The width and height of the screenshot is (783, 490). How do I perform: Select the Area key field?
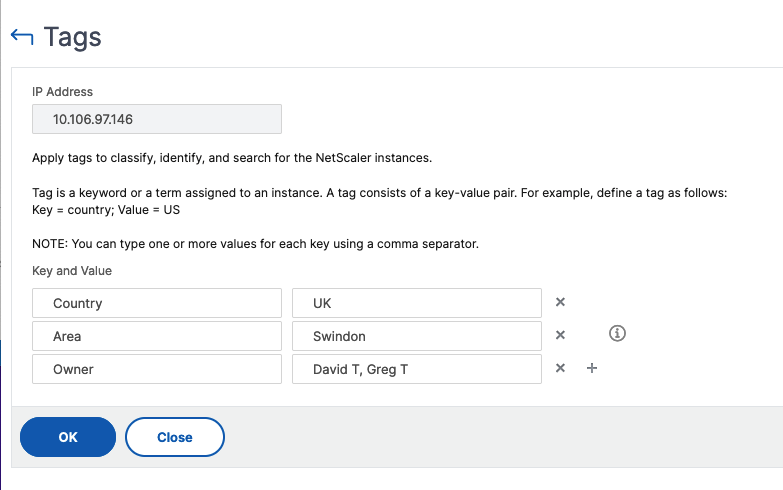click(x=157, y=336)
